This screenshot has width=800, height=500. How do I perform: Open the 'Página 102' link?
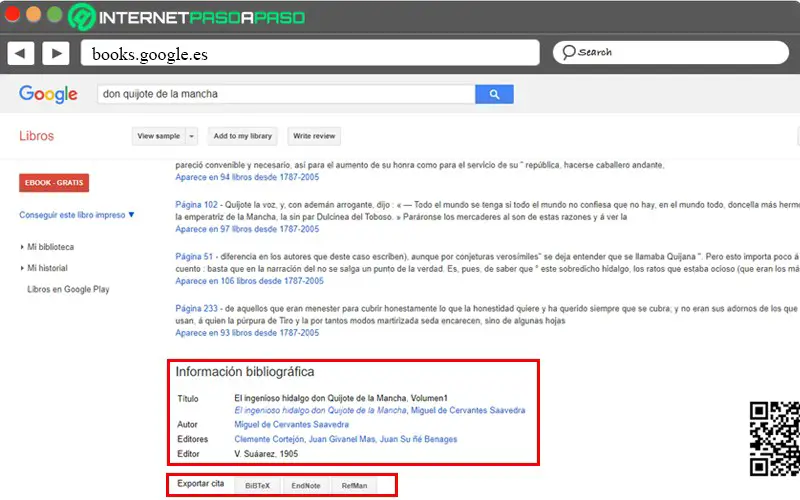click(x=196, y=205)
